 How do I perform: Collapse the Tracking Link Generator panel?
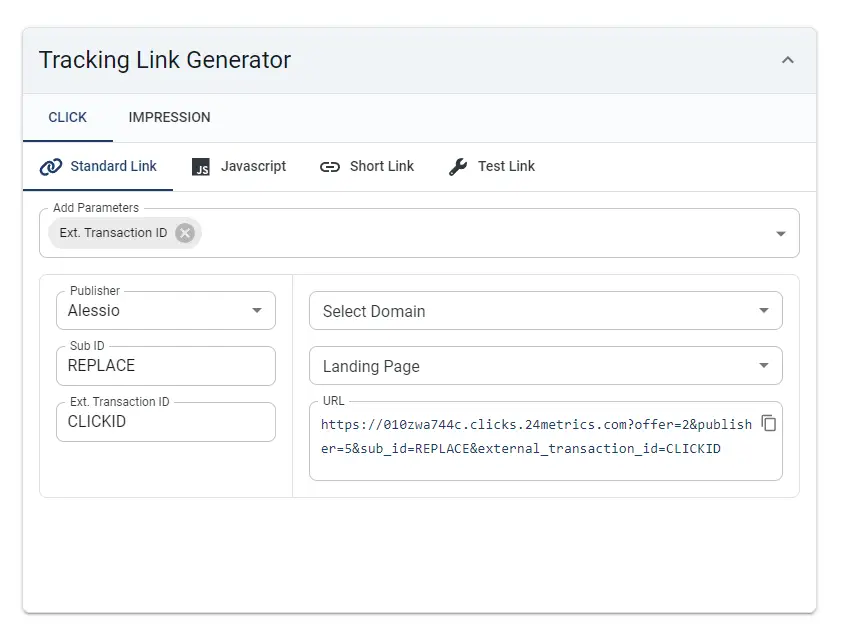coord(787,60)
